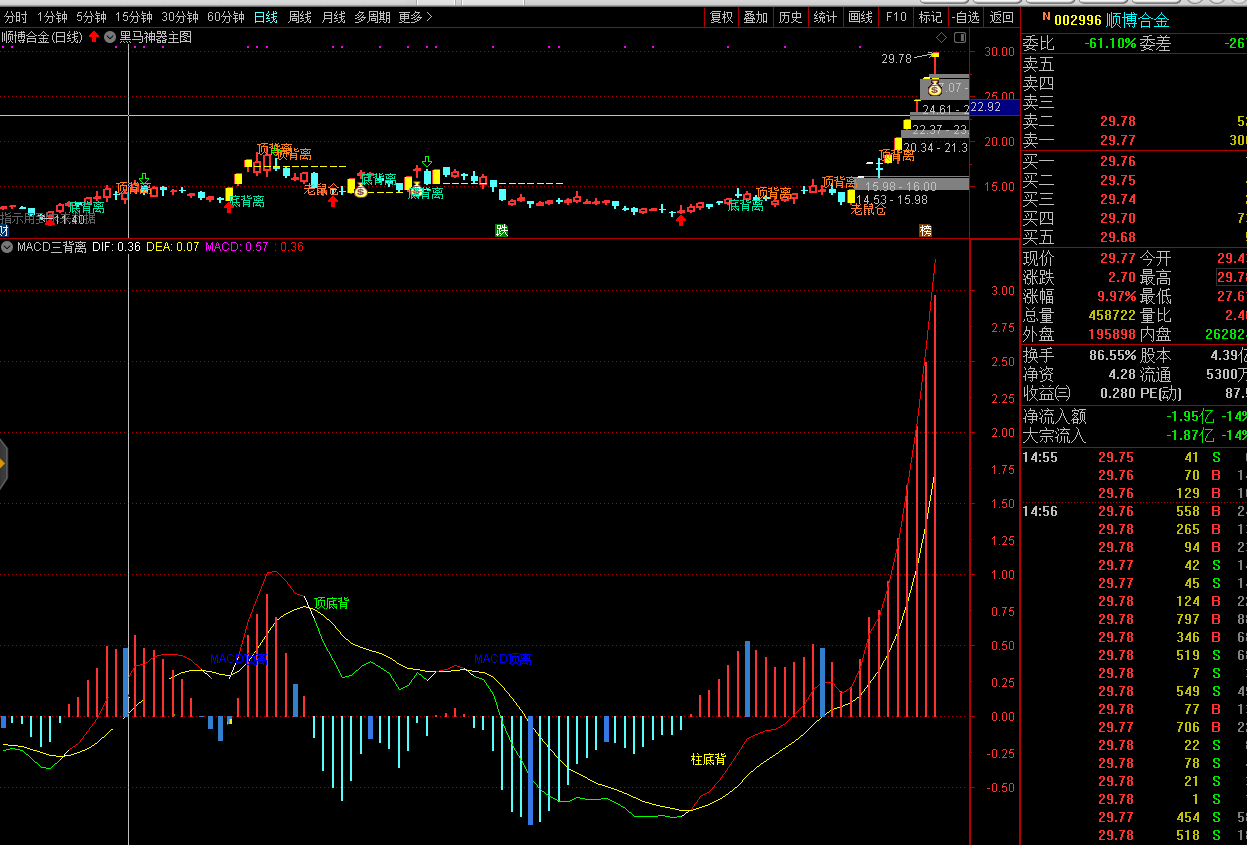Screen dimensions: 1247x845
Task: Click the 返回 back button
Action: (x=1001, y=17)
